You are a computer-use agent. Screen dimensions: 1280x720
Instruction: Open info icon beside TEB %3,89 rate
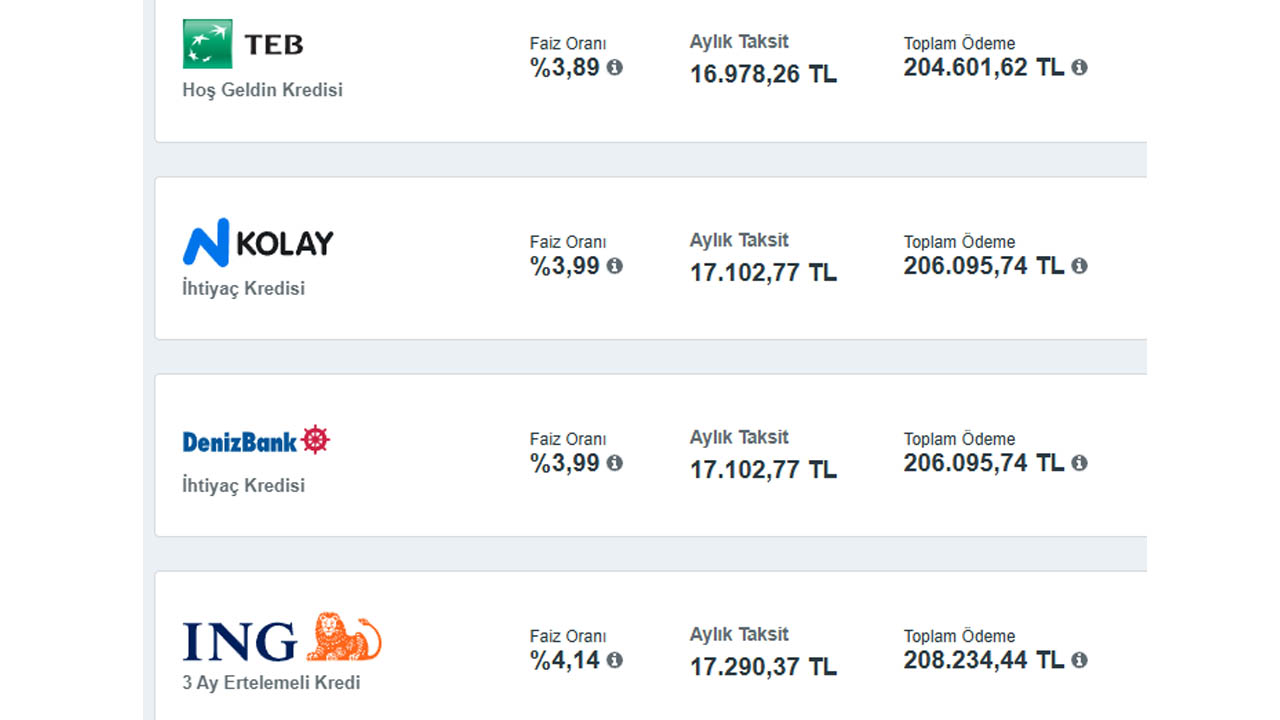pyautogui.click(x=615, y=67)
